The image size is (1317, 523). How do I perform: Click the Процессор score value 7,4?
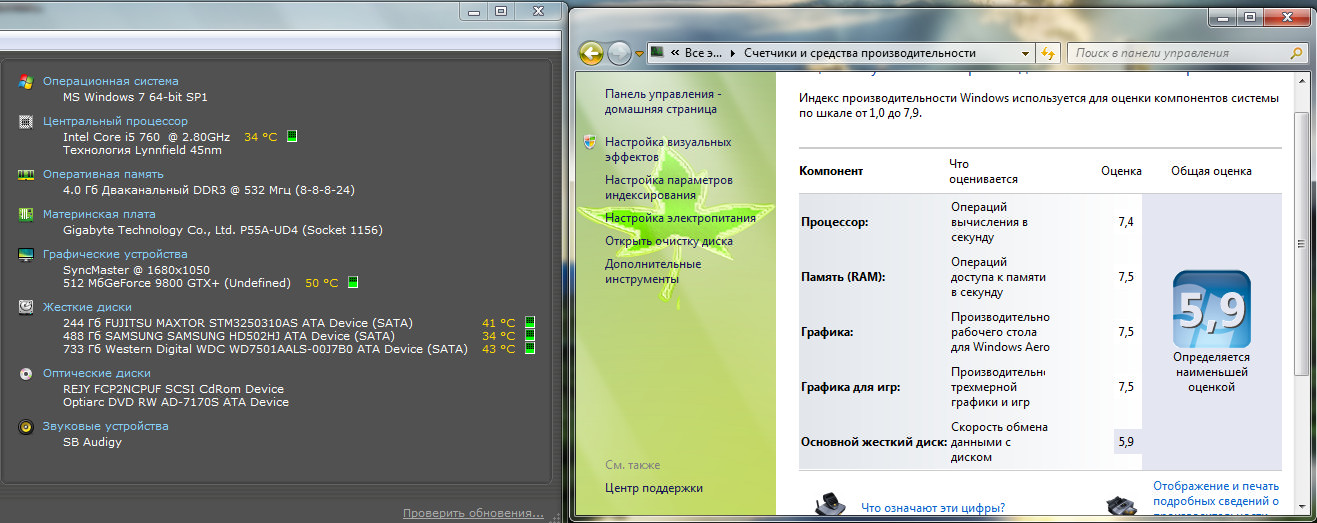[x=1126, y=222]
